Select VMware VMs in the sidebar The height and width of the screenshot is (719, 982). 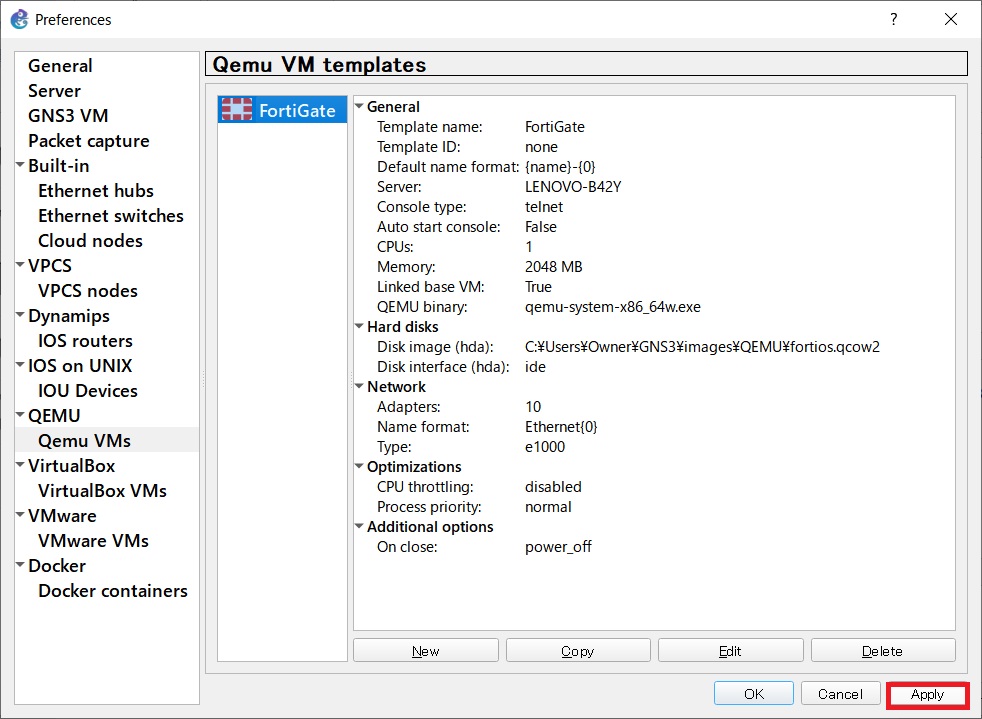pos(93,541)
